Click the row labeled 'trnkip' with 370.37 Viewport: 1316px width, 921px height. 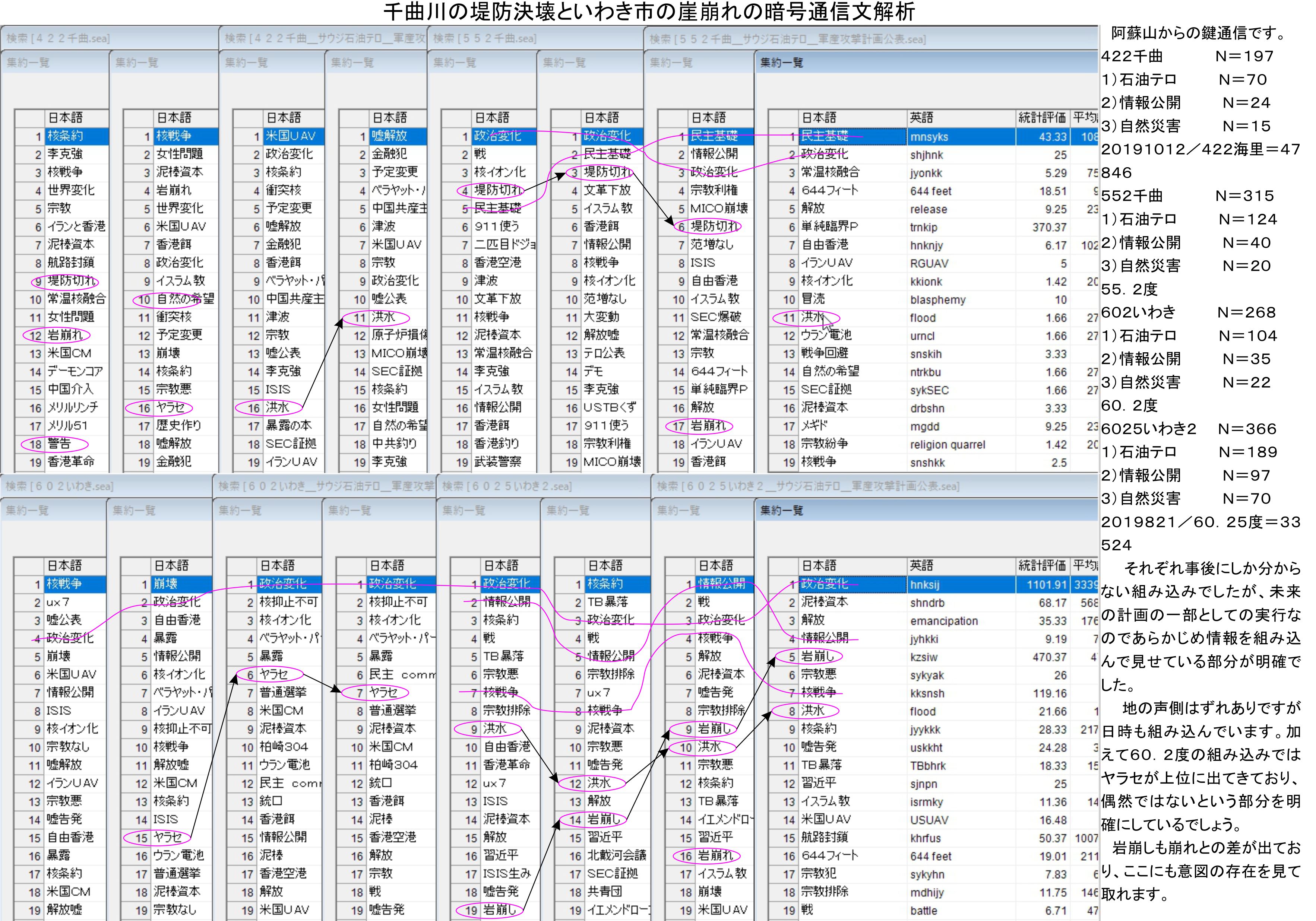tap(923, 228)
